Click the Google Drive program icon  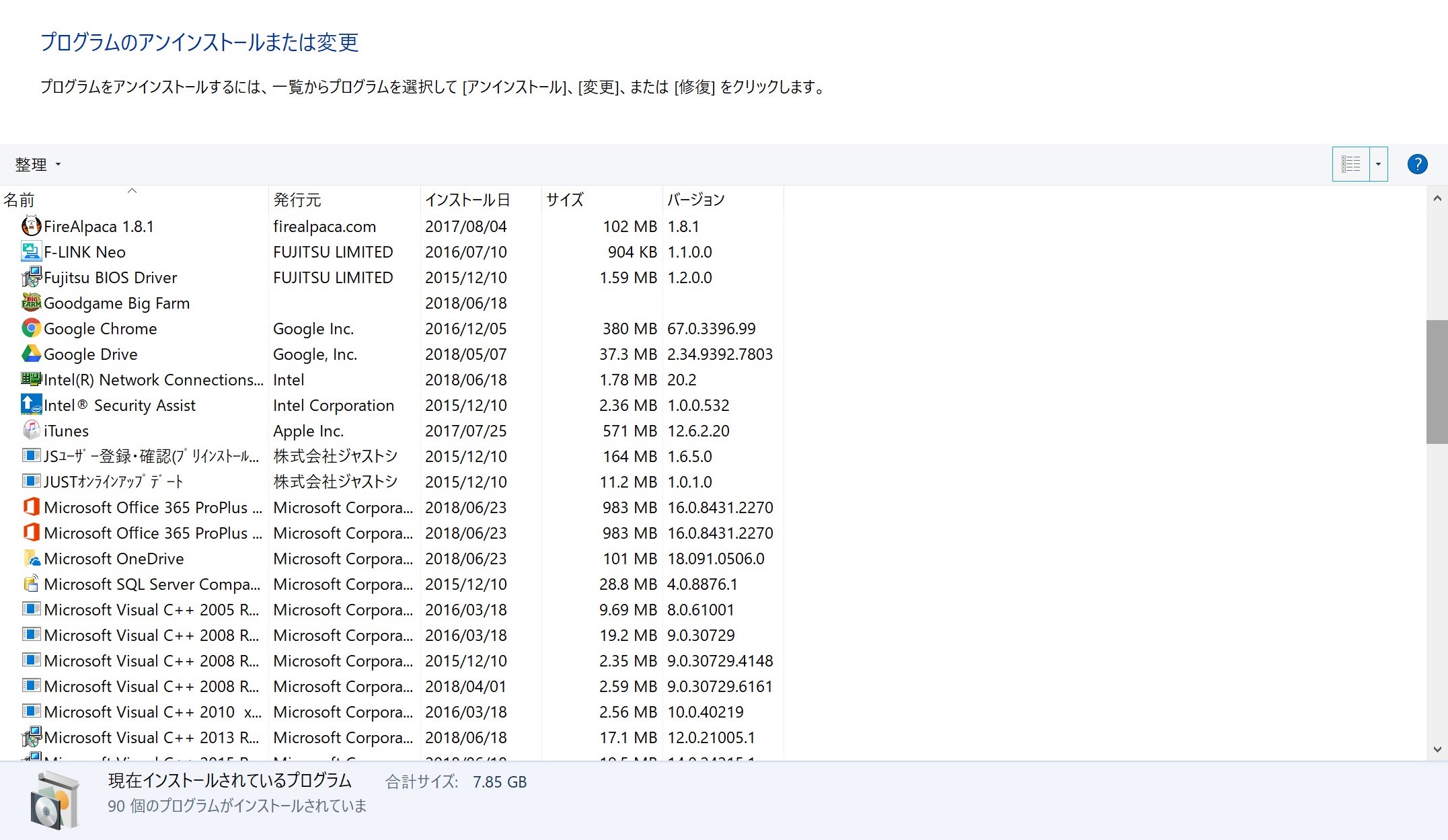click(x=31, y=354)
